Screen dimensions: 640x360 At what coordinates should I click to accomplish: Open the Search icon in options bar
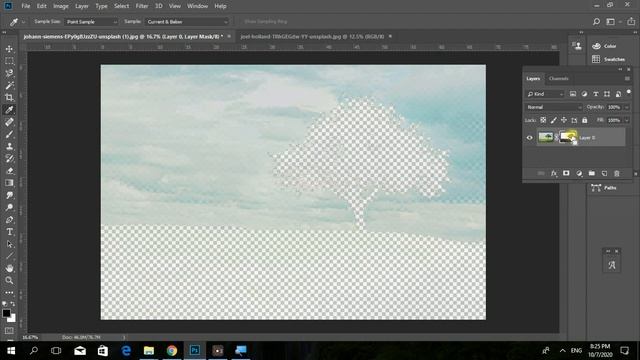click(x=596, y=22)
